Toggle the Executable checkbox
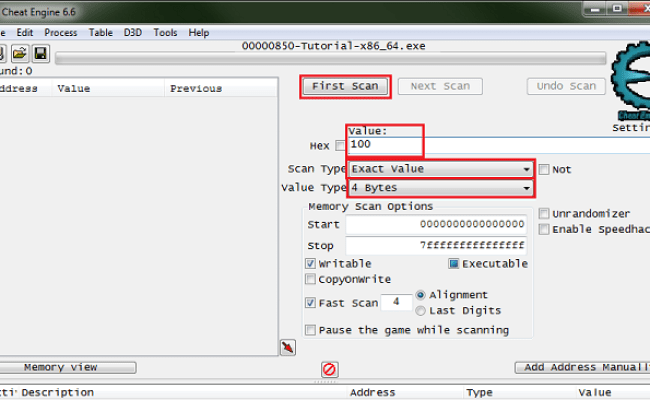 454,264
